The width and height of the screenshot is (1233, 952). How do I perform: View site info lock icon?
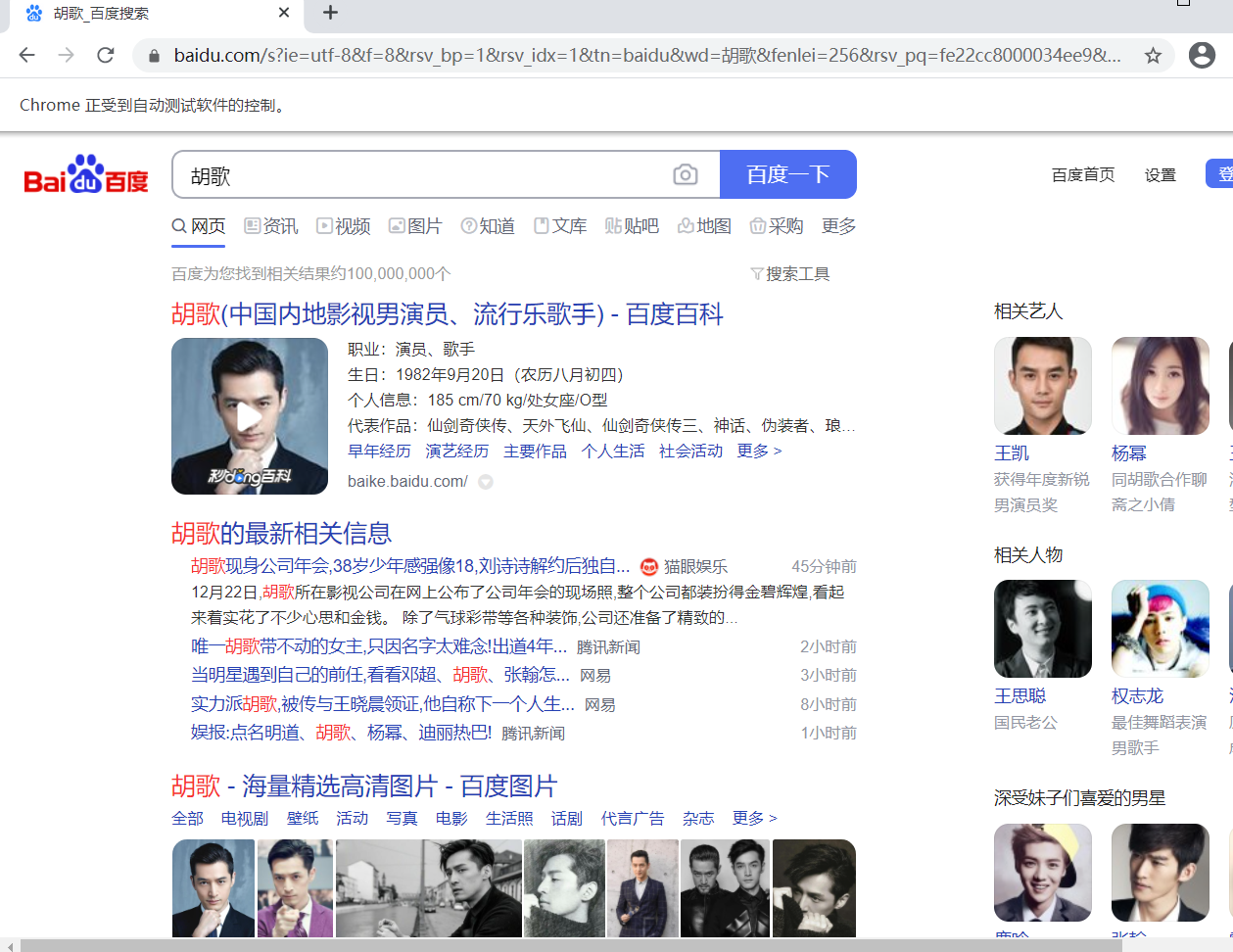tap(154, 56)
